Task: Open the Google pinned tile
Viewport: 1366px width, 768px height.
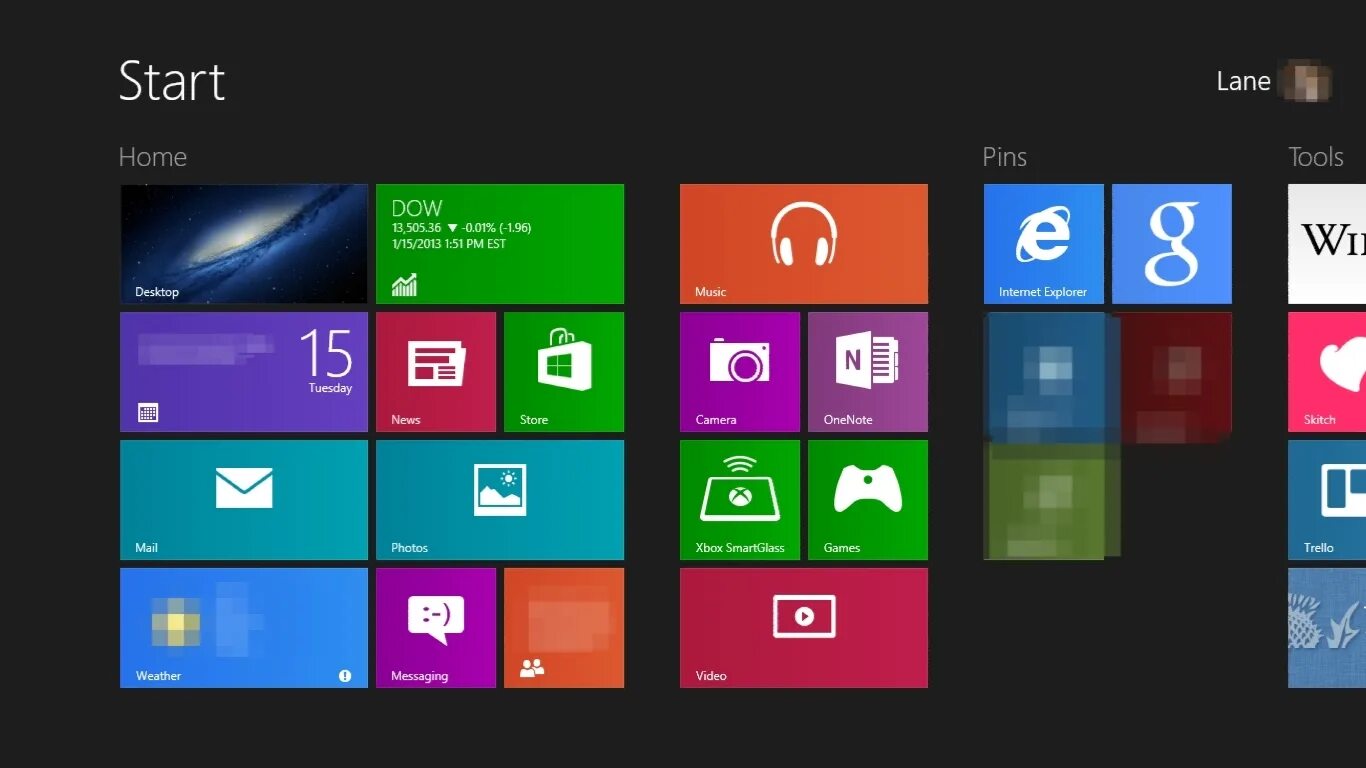Action: (x=1172, y=244)
